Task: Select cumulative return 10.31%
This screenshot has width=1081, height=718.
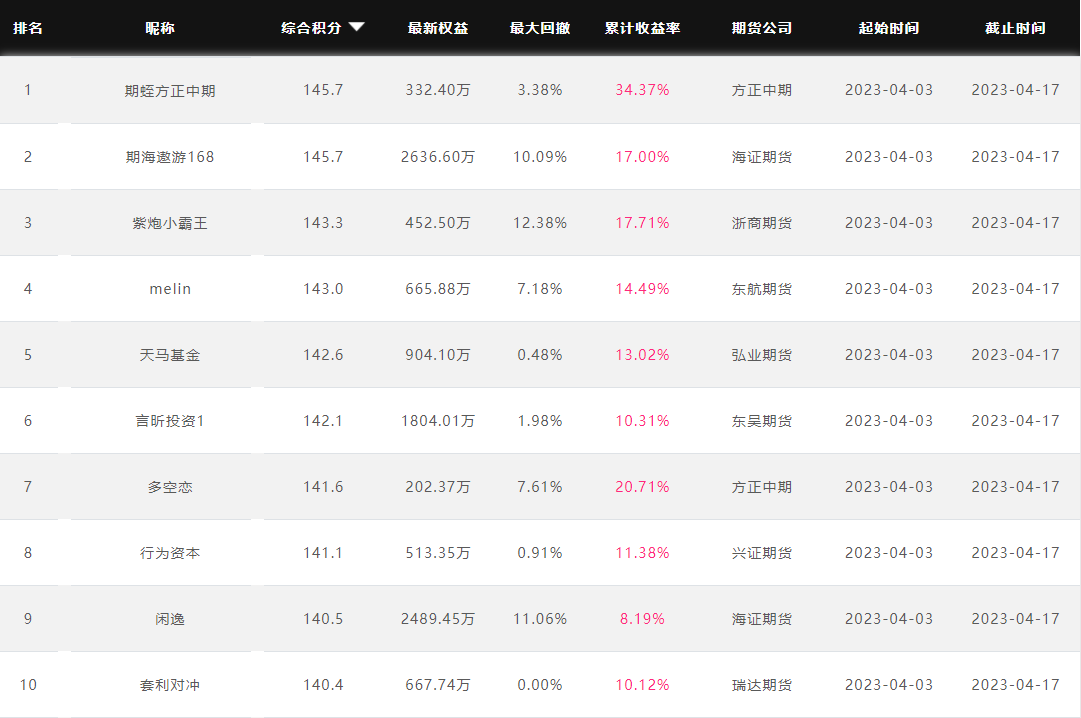Action: pos(643,421)
